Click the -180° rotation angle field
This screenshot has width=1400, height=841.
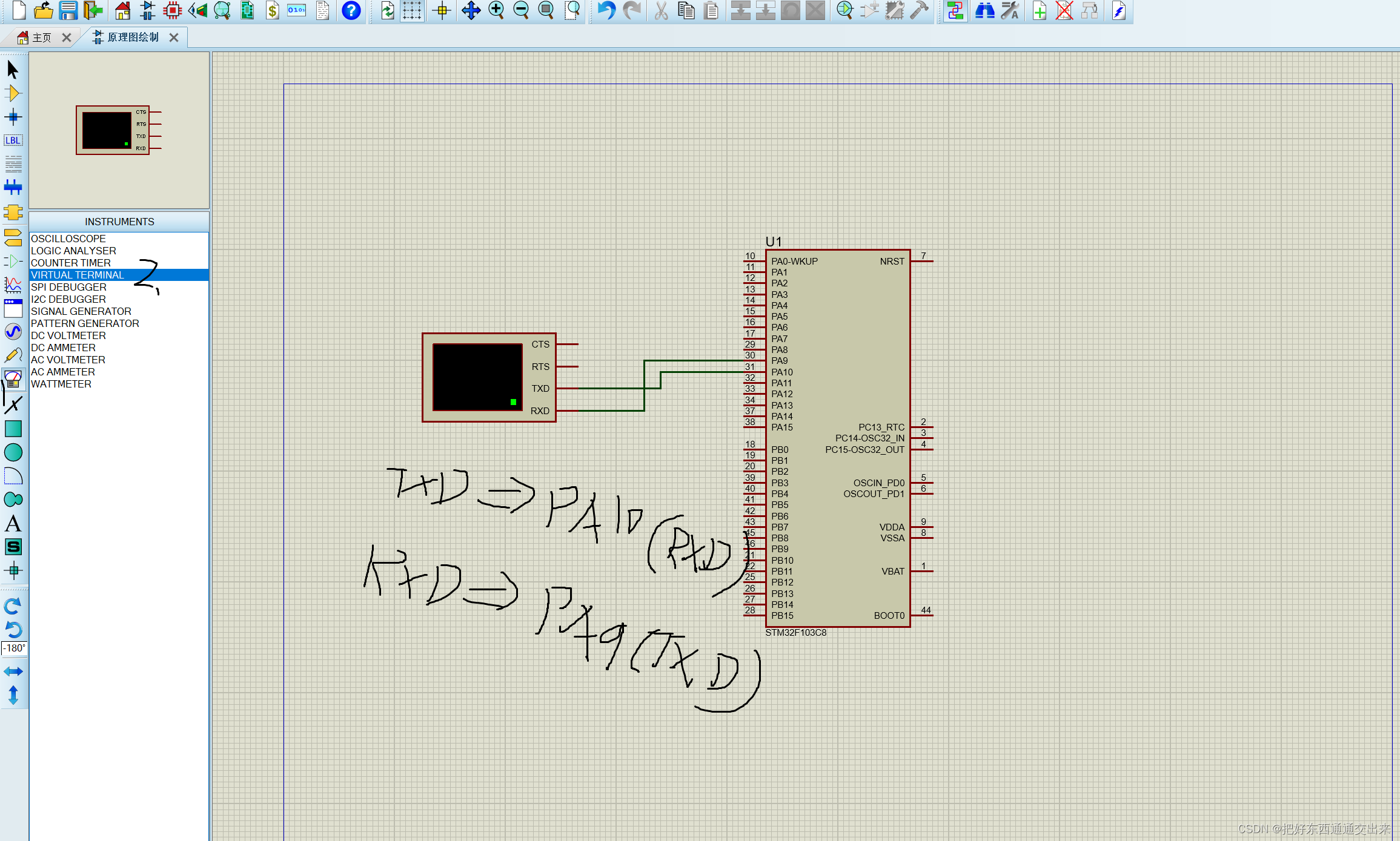pos(13,648)
